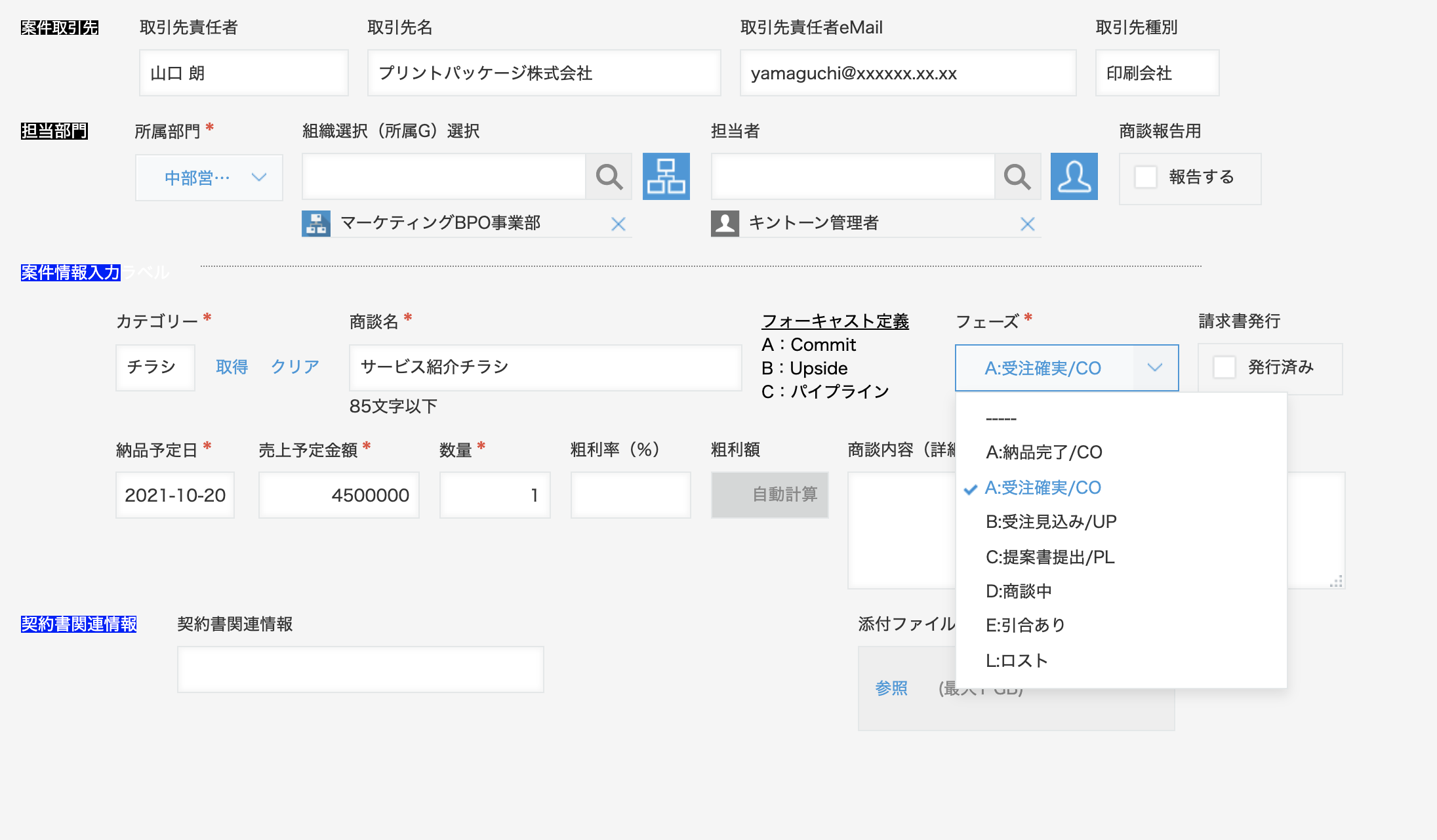Select A:納品完了/CO from phase list
1437x840 pixels.
tap(1121, 452)
